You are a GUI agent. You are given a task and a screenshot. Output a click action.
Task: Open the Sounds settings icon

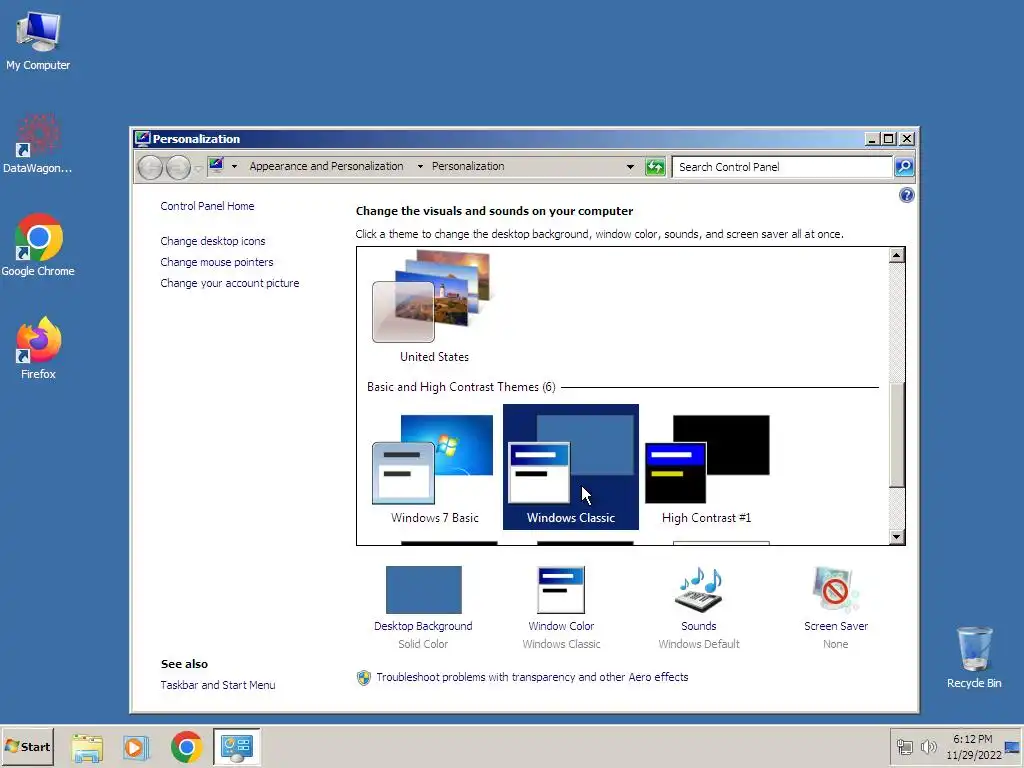[x=699, y=589]
